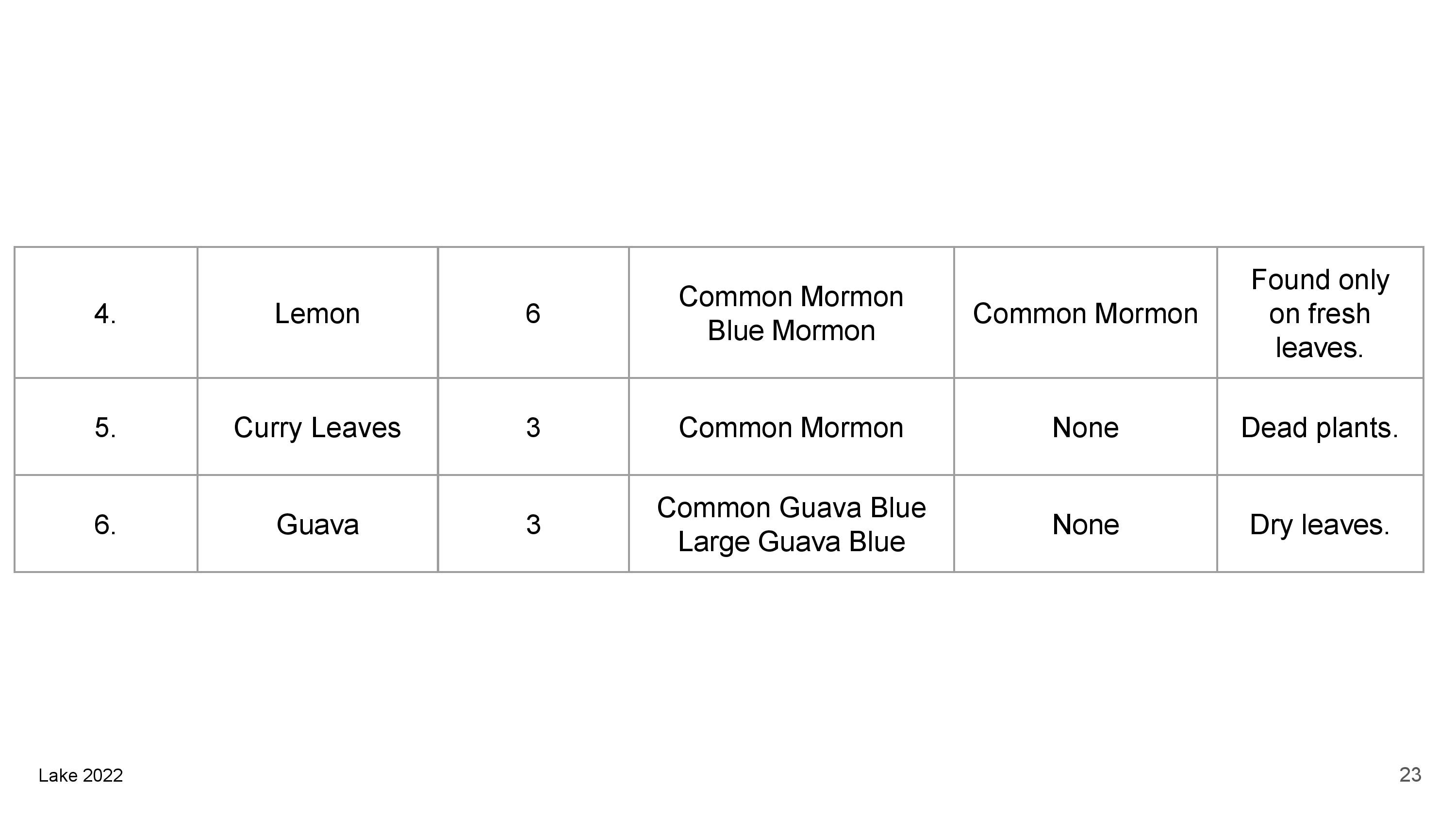Viewport: 1456px width, 819px height.
Task: Click the row number "5." cell
Action: (x=105, y=428)
